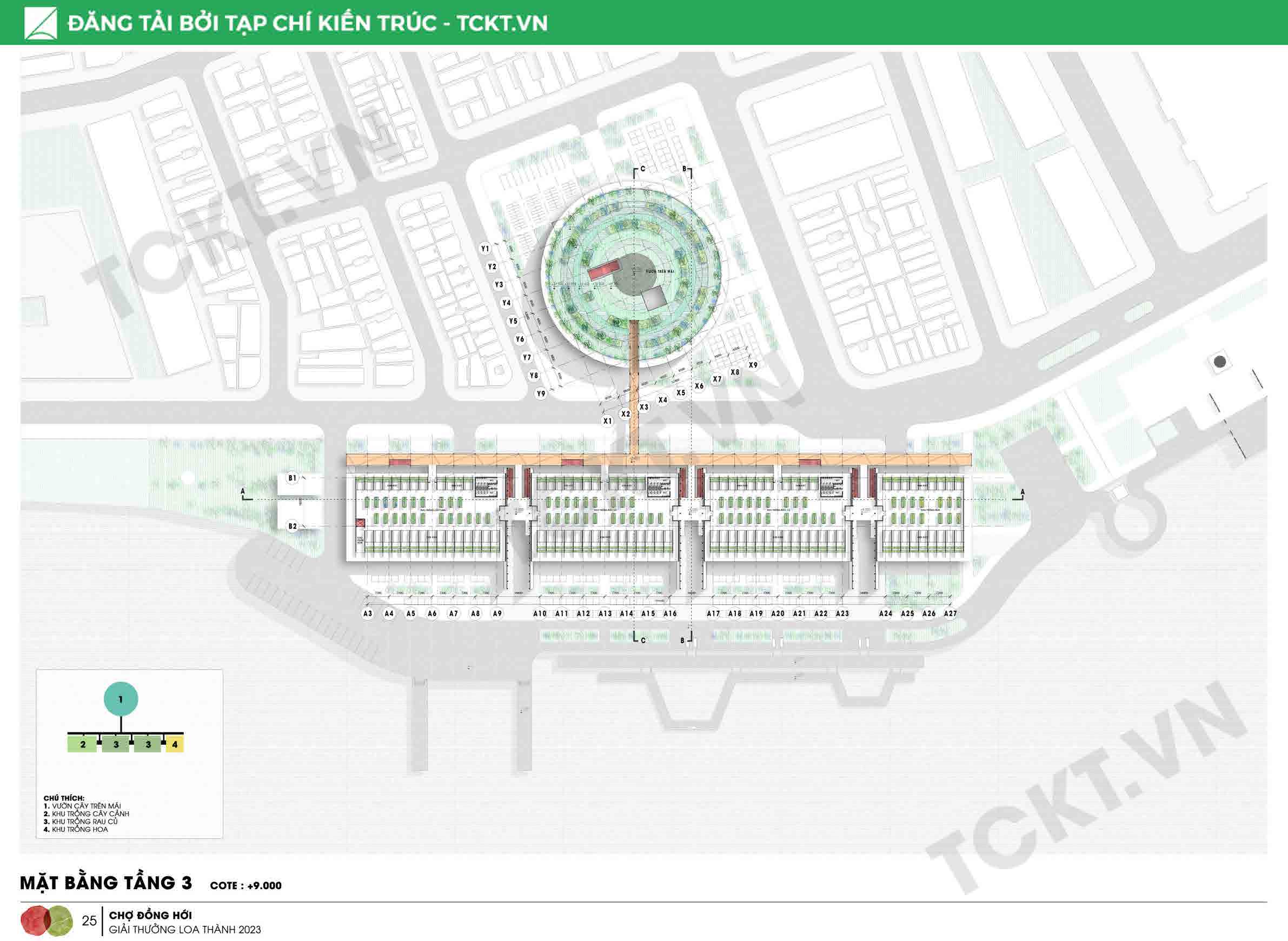
Task: Click the A16 column axis label
Action: pos(670,614)
